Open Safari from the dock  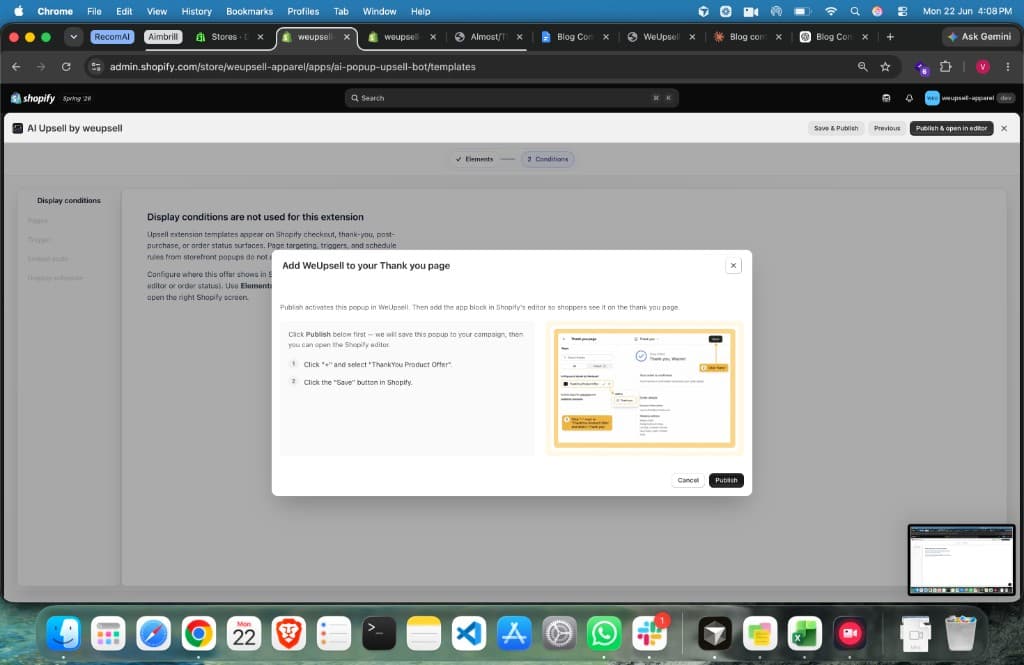click(x=153, y=633)
